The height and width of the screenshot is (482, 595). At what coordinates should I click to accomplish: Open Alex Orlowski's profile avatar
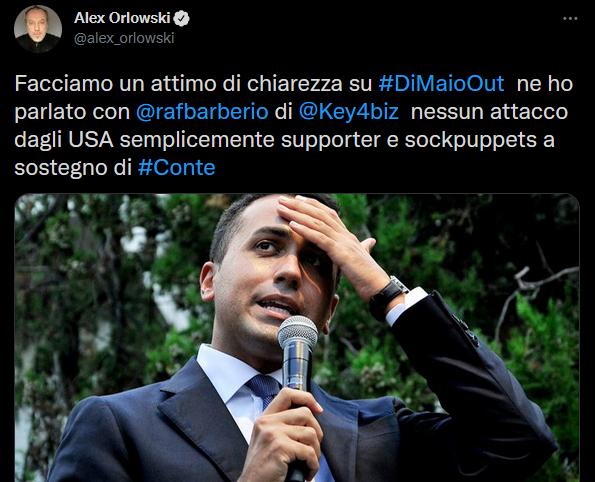(x=38, y=29)
